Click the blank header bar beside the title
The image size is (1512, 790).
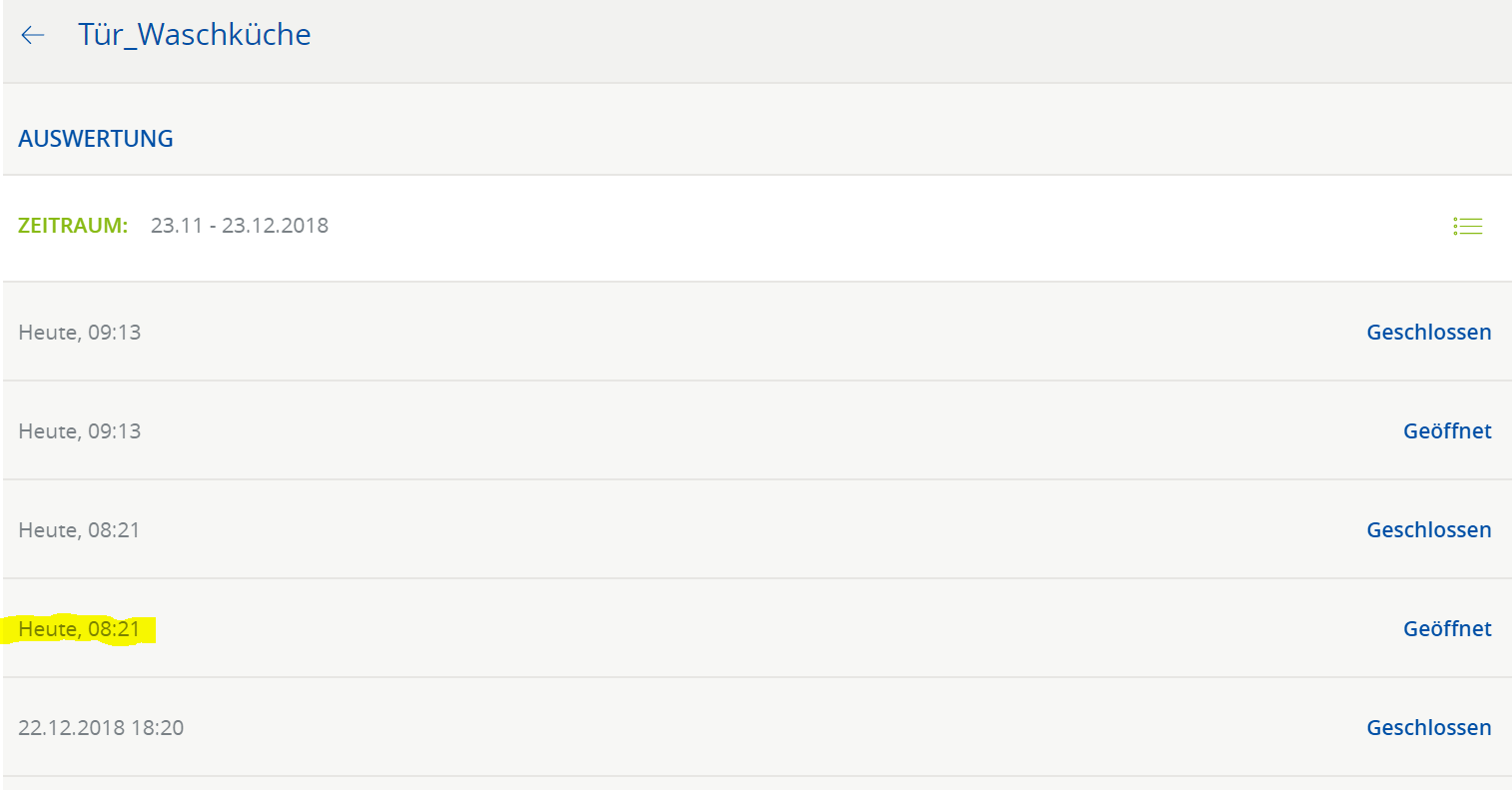pos(899,40)
